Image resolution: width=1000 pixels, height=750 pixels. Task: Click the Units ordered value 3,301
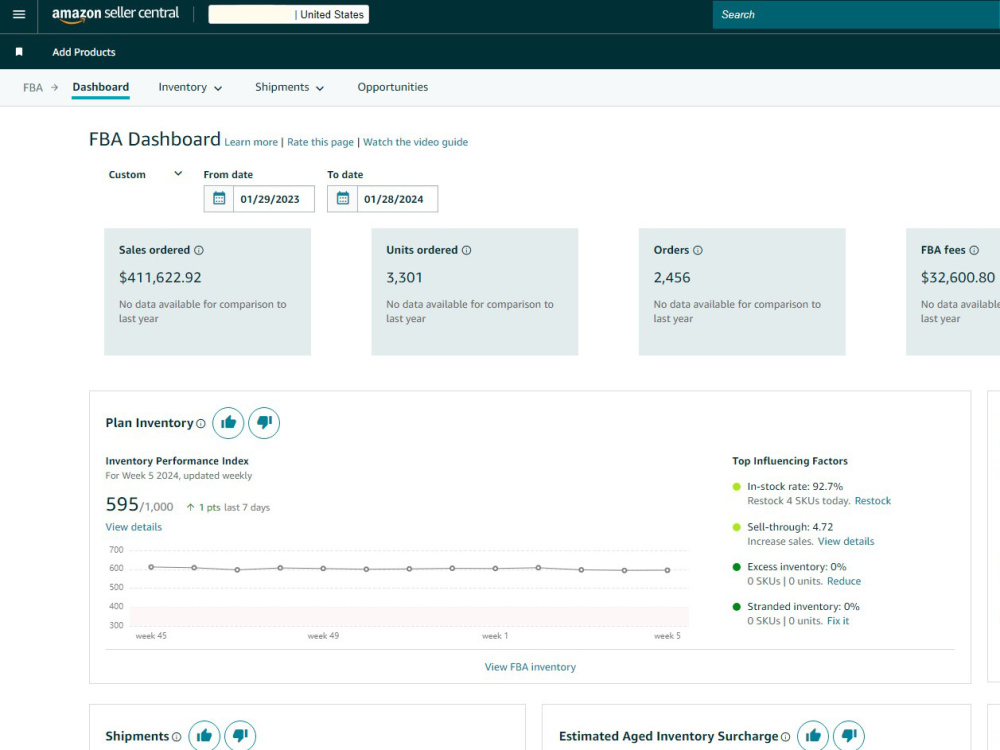pos(404,277)
